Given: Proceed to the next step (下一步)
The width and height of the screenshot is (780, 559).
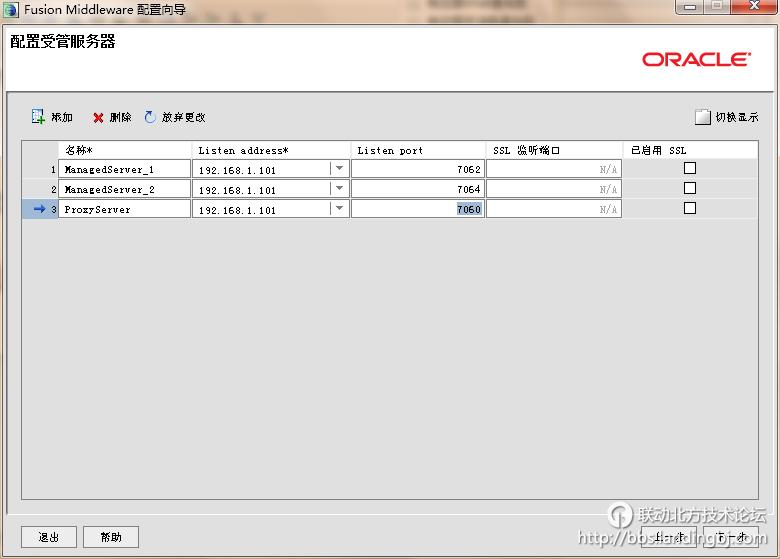Looking at the screenshot, I should point(731,537).
